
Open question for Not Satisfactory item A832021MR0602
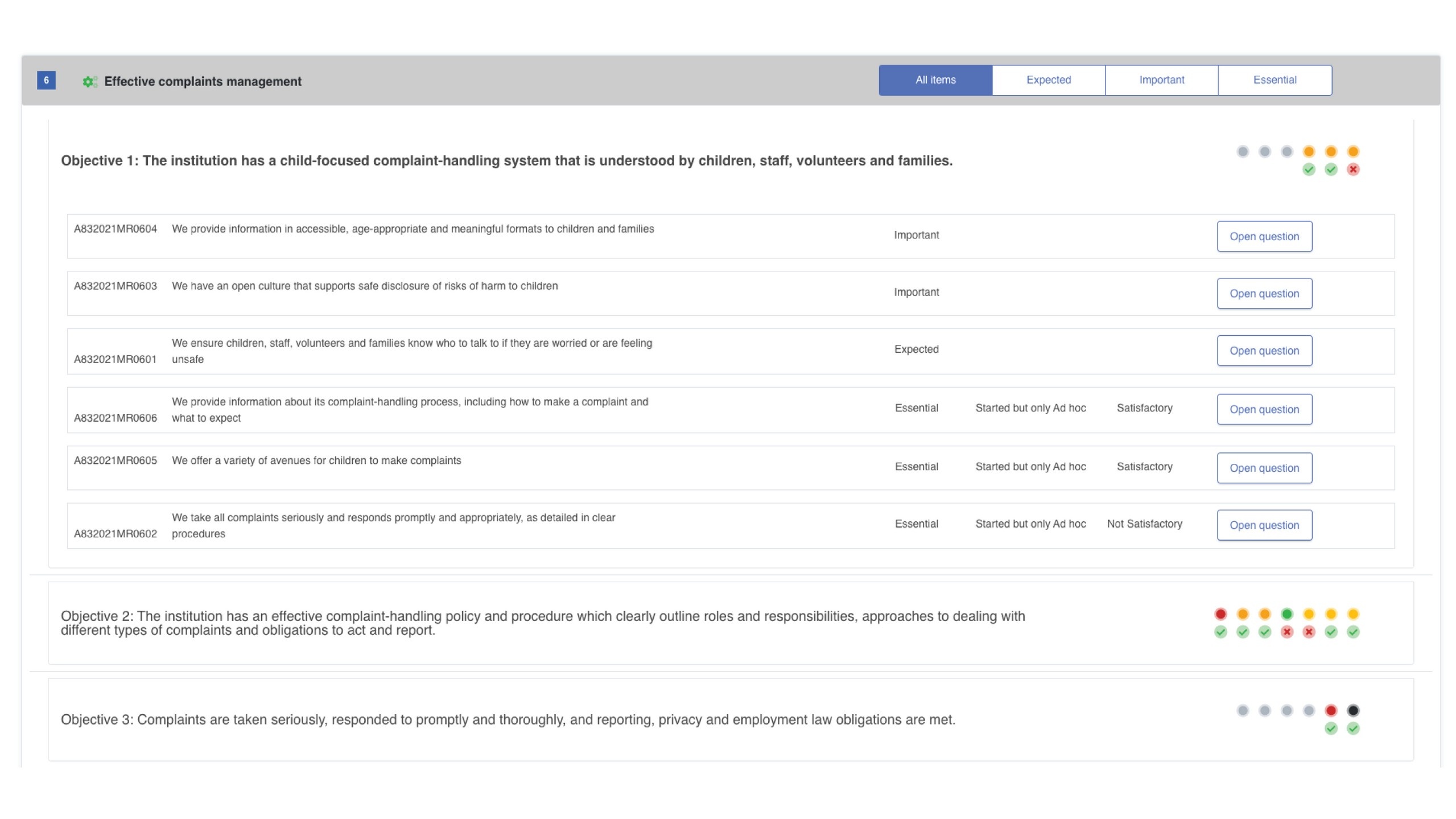[1264, 525]
